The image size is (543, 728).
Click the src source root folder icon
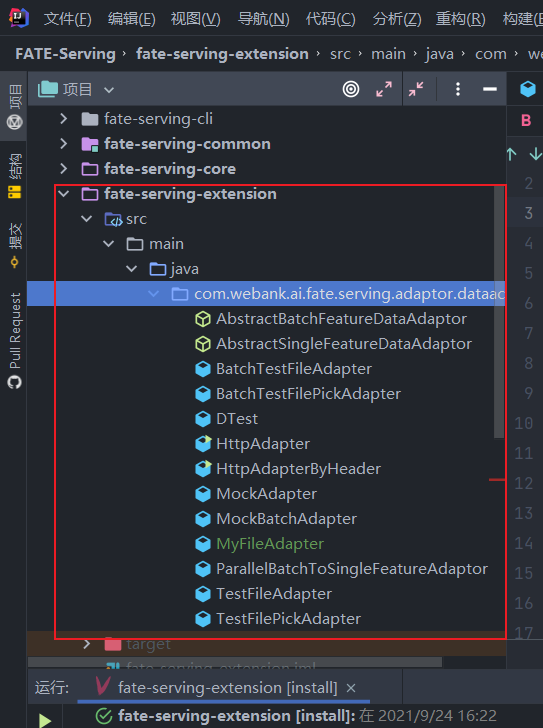point(113,219)
